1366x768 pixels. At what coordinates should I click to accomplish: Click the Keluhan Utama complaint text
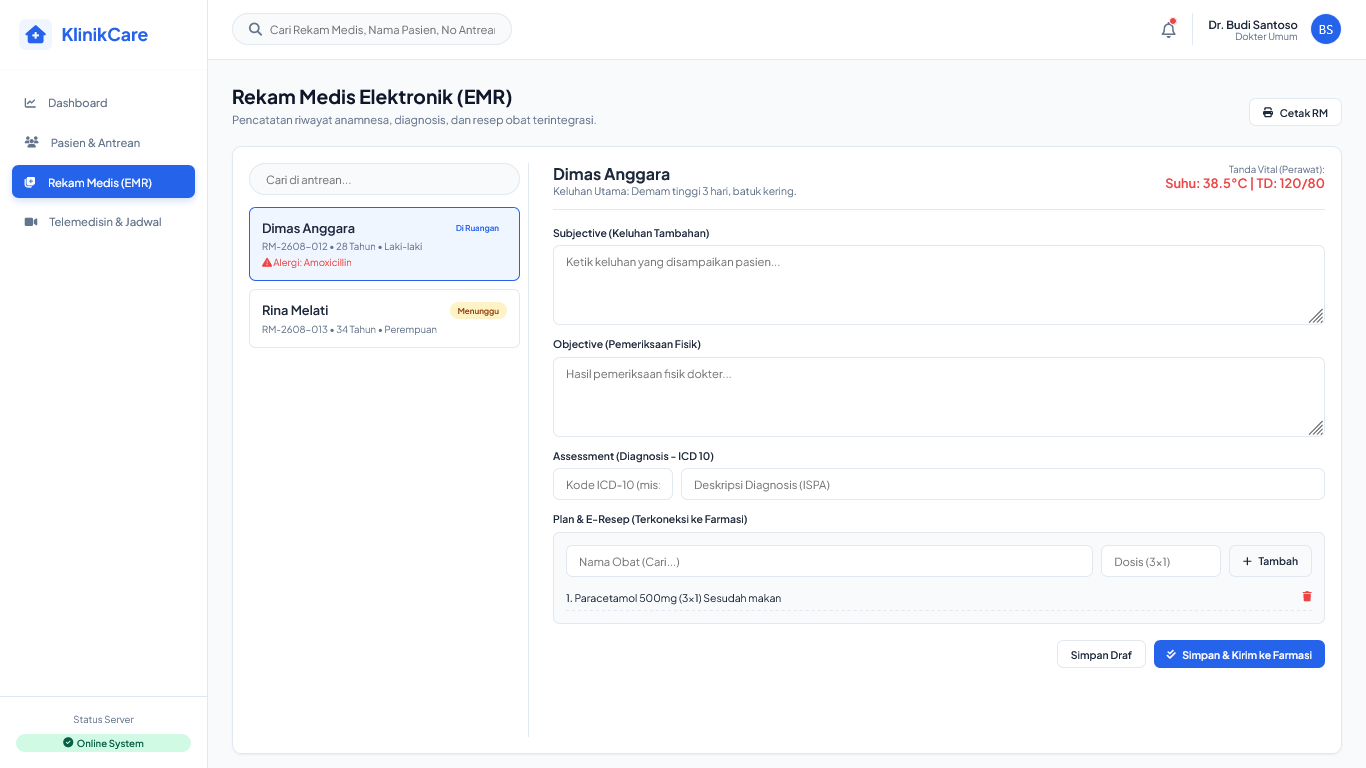coord(675,191)
